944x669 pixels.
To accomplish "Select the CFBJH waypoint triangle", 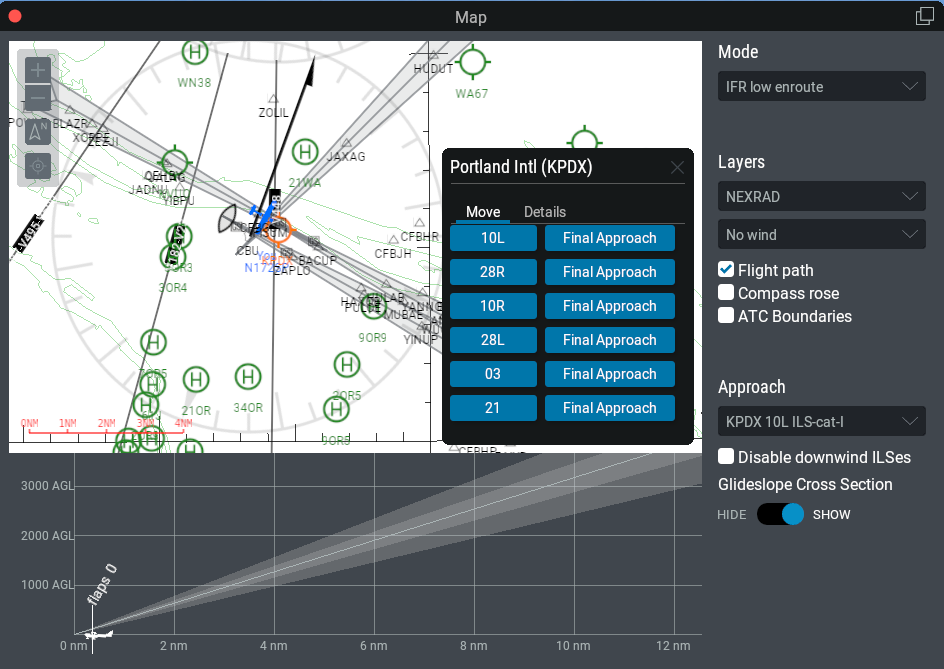I will (x=393, y=240).
